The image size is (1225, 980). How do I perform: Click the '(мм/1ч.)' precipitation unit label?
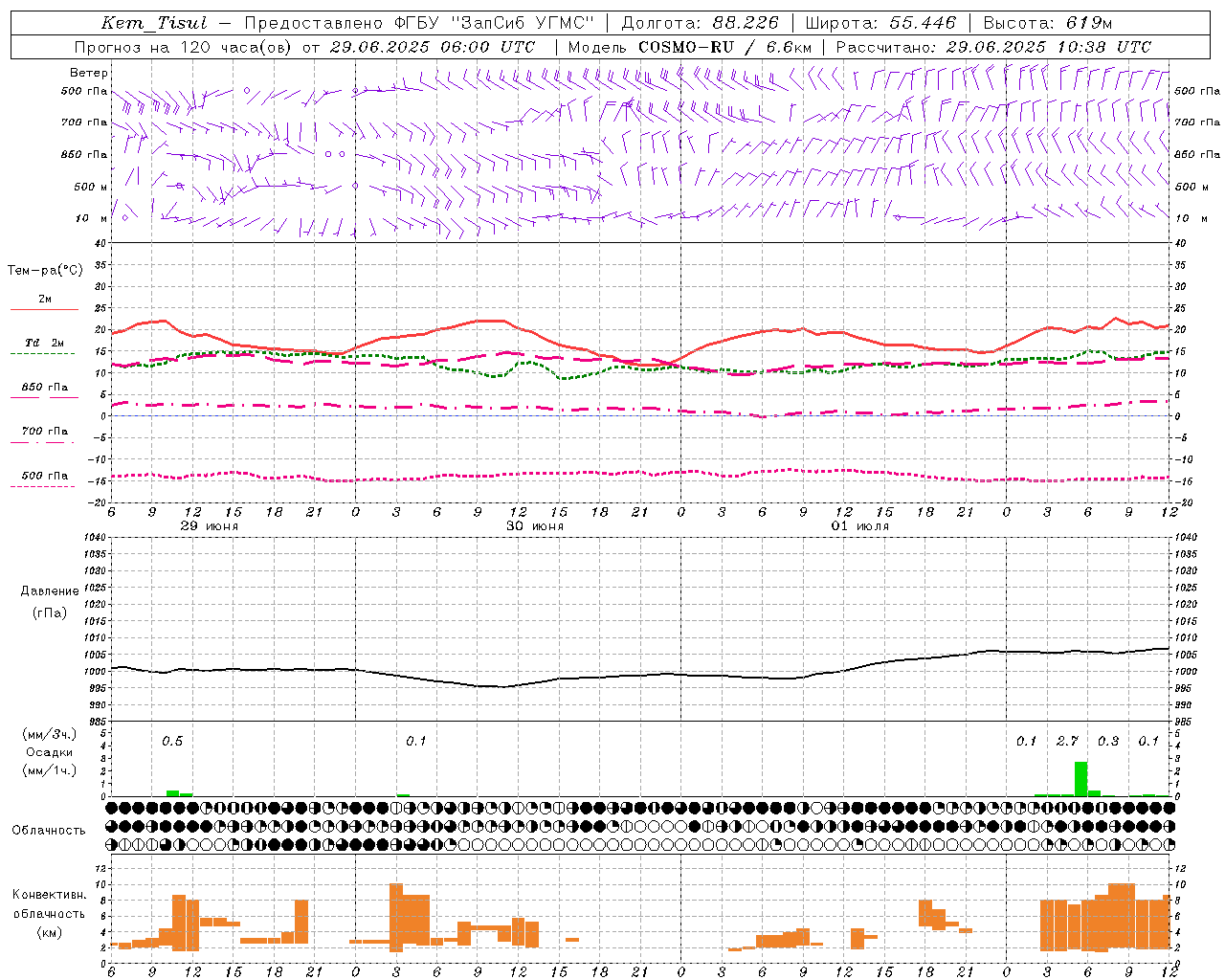pos(50,769)
